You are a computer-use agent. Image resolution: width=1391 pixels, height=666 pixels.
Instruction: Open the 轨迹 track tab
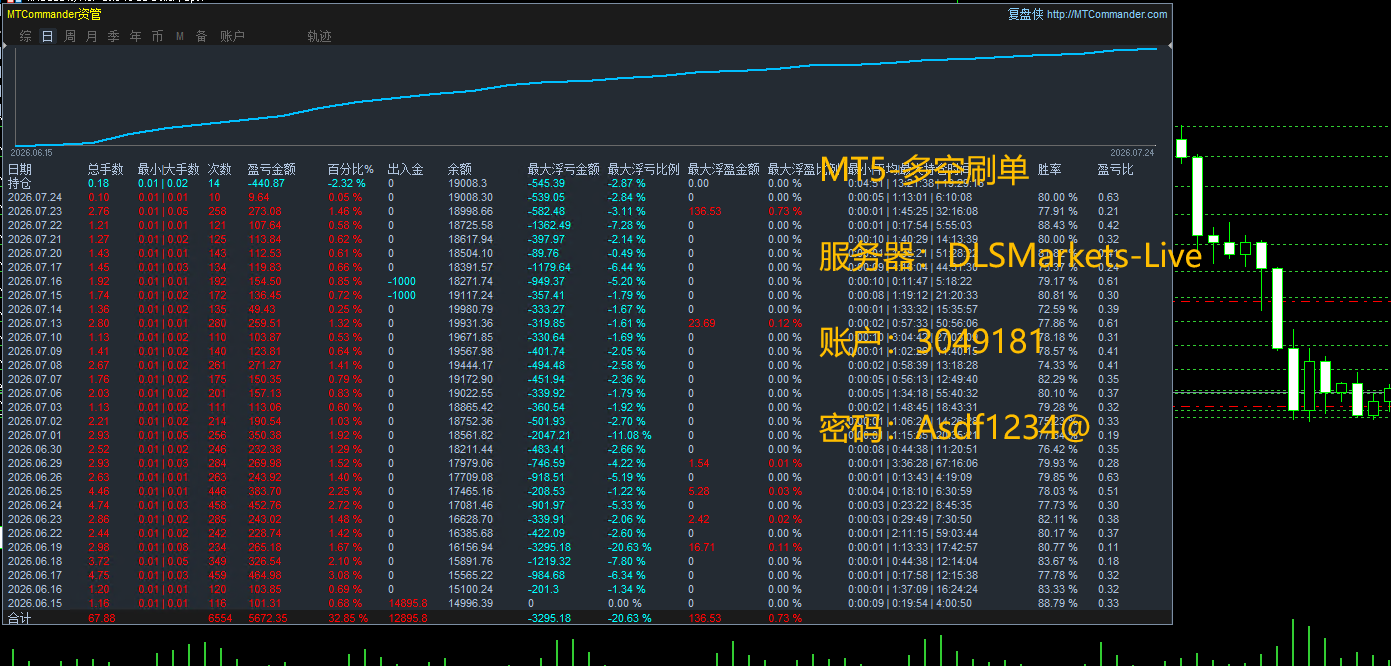tap(320, 36)
